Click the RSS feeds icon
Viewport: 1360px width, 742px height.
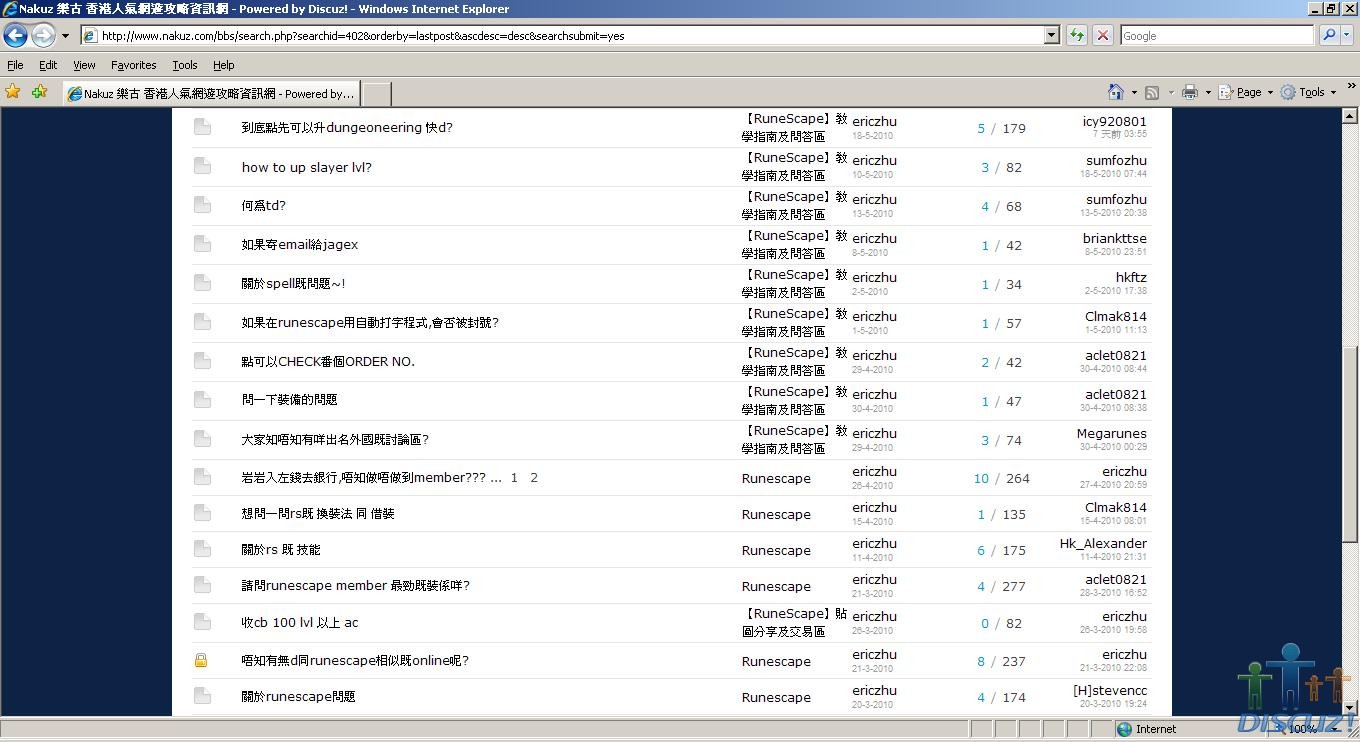1152,92
